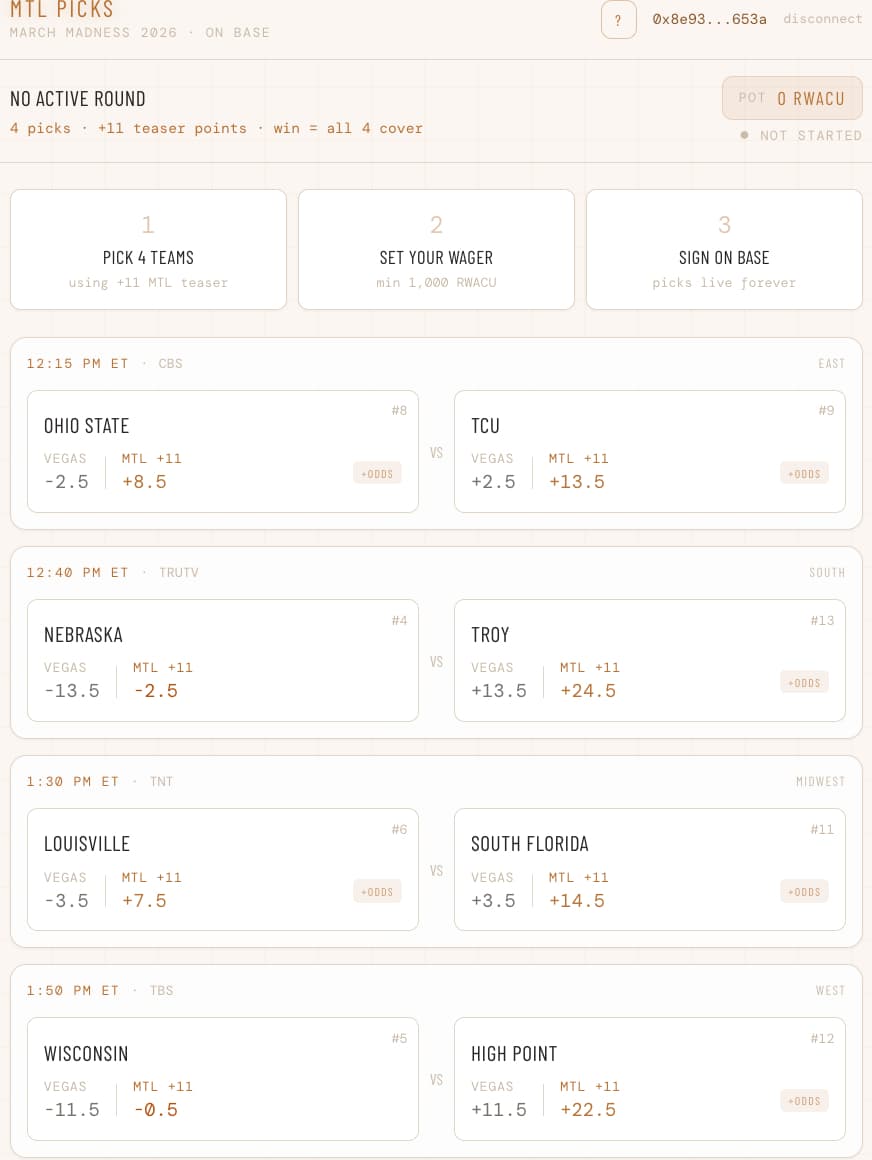The image size is (872, 1160).
Task: Click the wallet address 0x8e93...653a
Action: [709, 19]
